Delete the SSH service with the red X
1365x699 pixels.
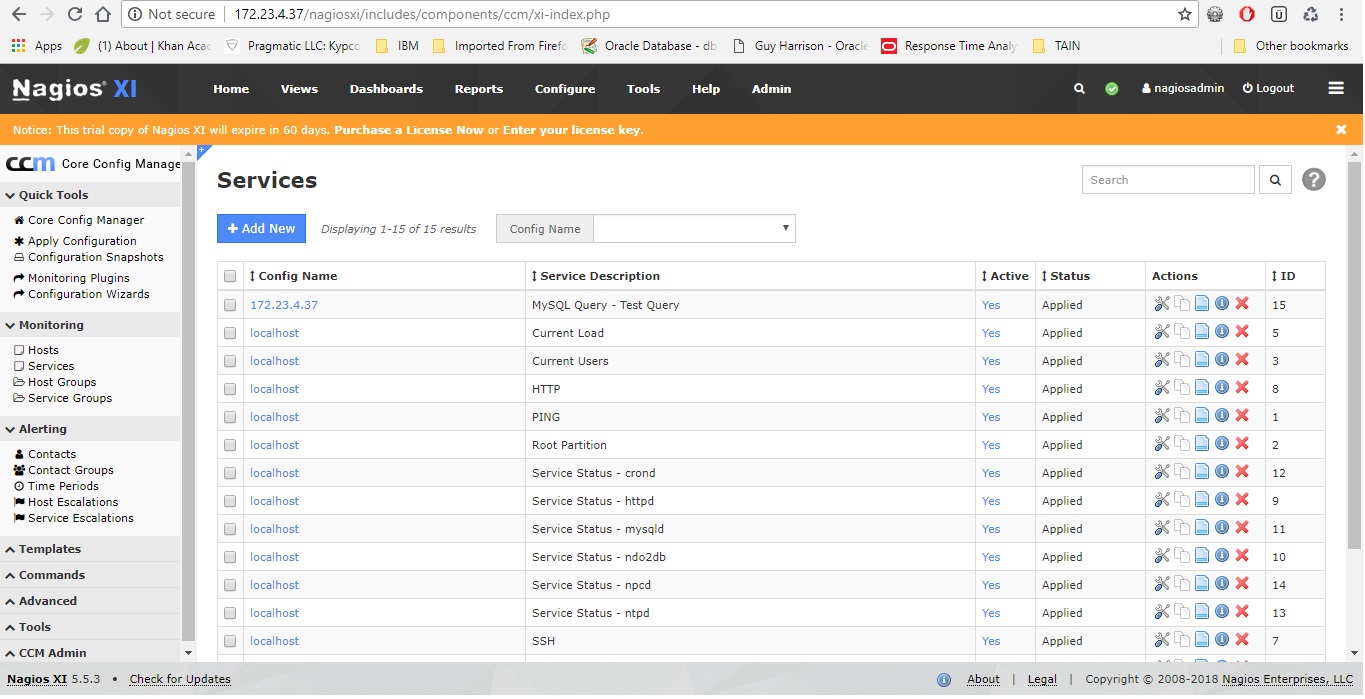(1242, 640)
